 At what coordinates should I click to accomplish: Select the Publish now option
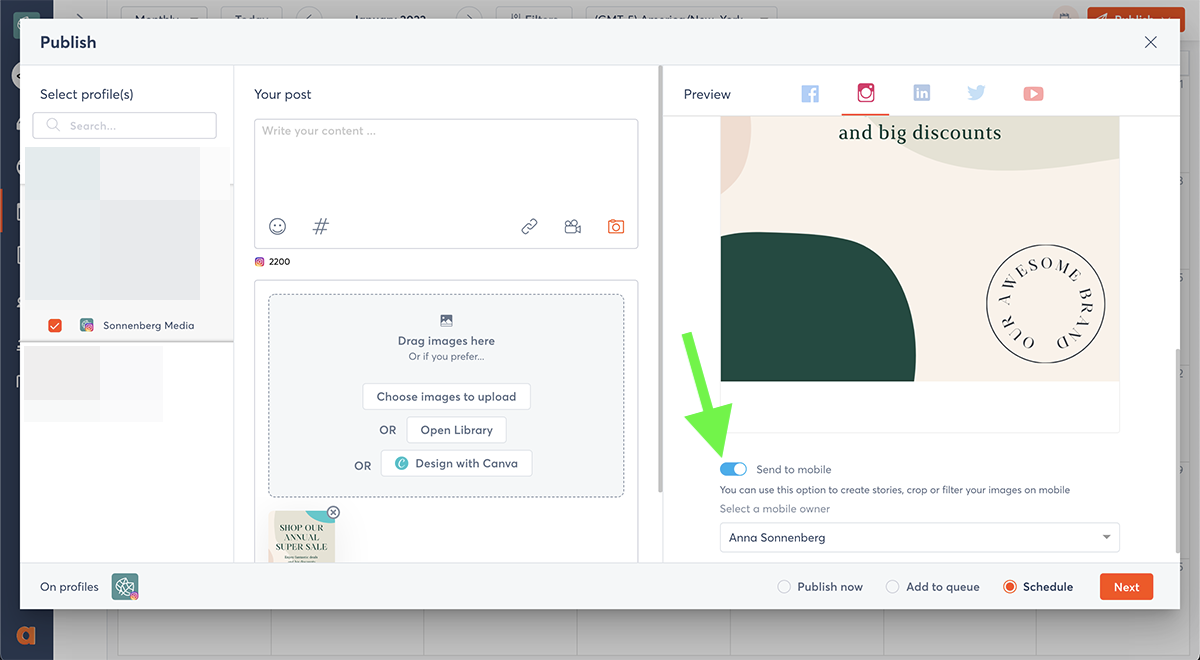(784, 587)
